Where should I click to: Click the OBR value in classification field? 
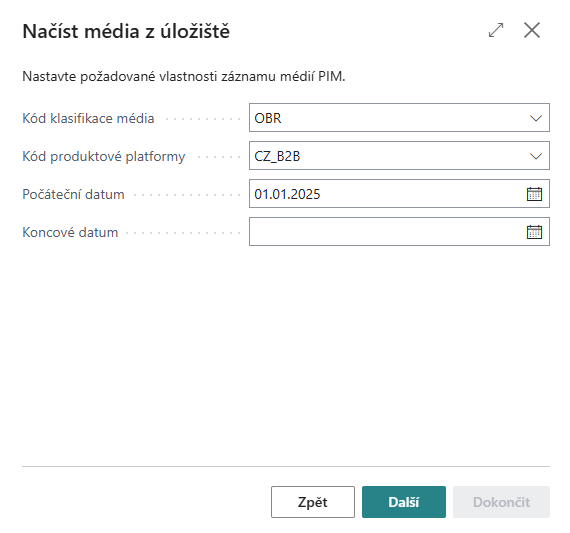pos(268,118)
